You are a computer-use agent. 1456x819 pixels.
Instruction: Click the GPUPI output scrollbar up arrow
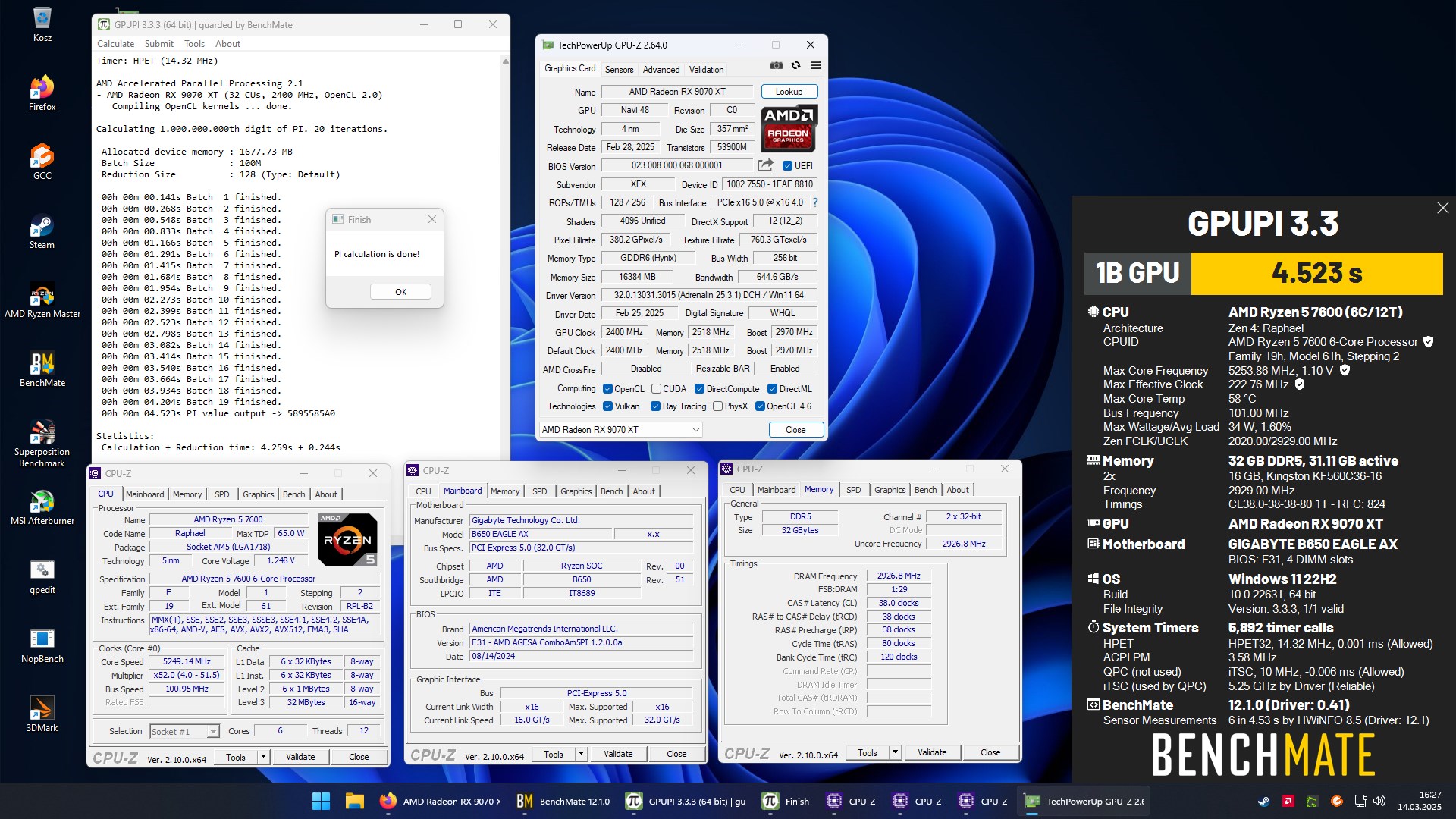pyautogui.click(x=505, y=61)
